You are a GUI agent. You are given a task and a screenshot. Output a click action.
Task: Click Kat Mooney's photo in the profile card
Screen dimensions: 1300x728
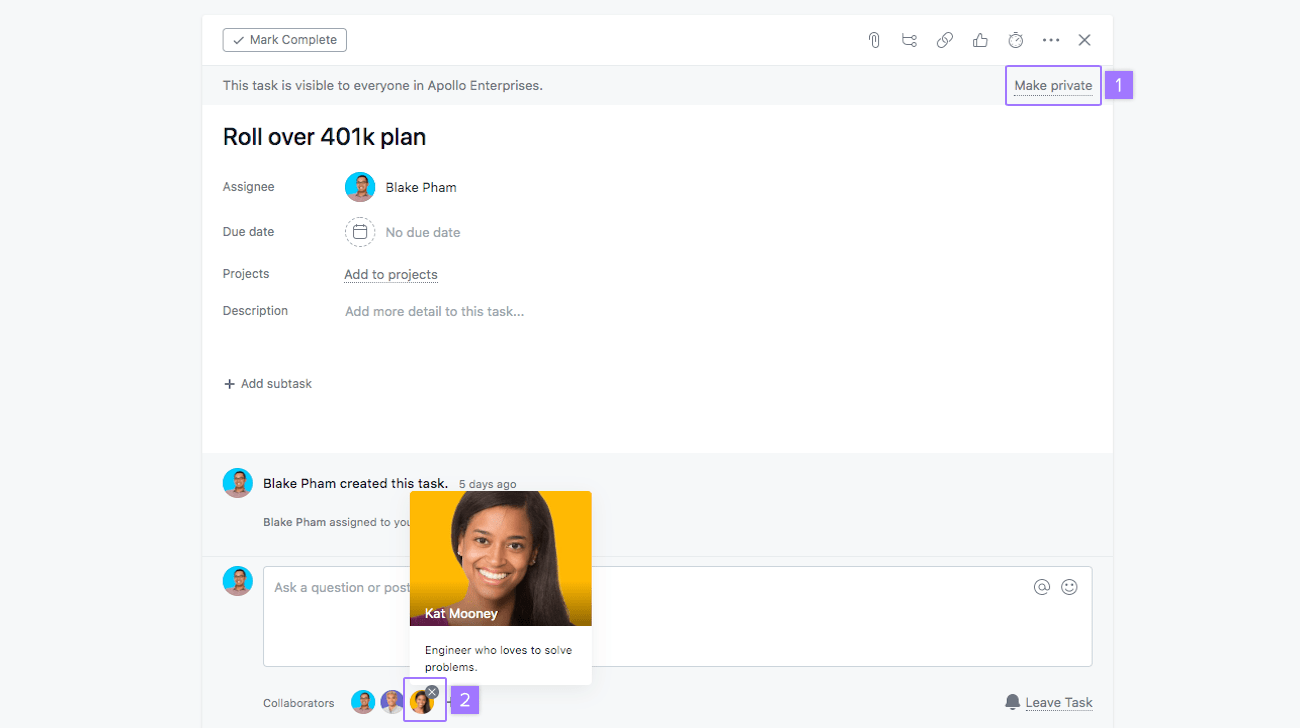tap(501, 558)
